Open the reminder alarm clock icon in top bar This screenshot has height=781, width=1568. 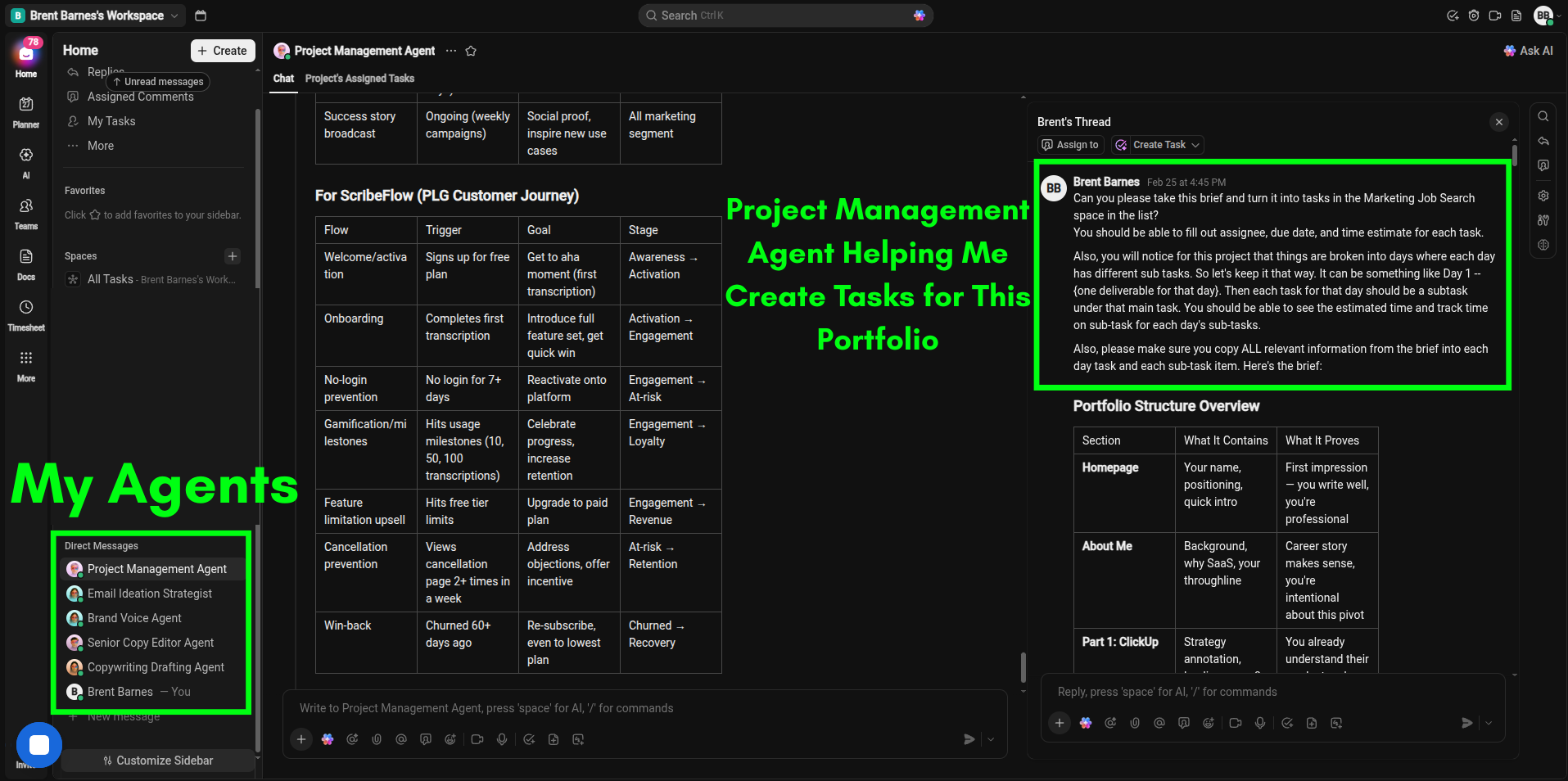[x=1474, y=16]
